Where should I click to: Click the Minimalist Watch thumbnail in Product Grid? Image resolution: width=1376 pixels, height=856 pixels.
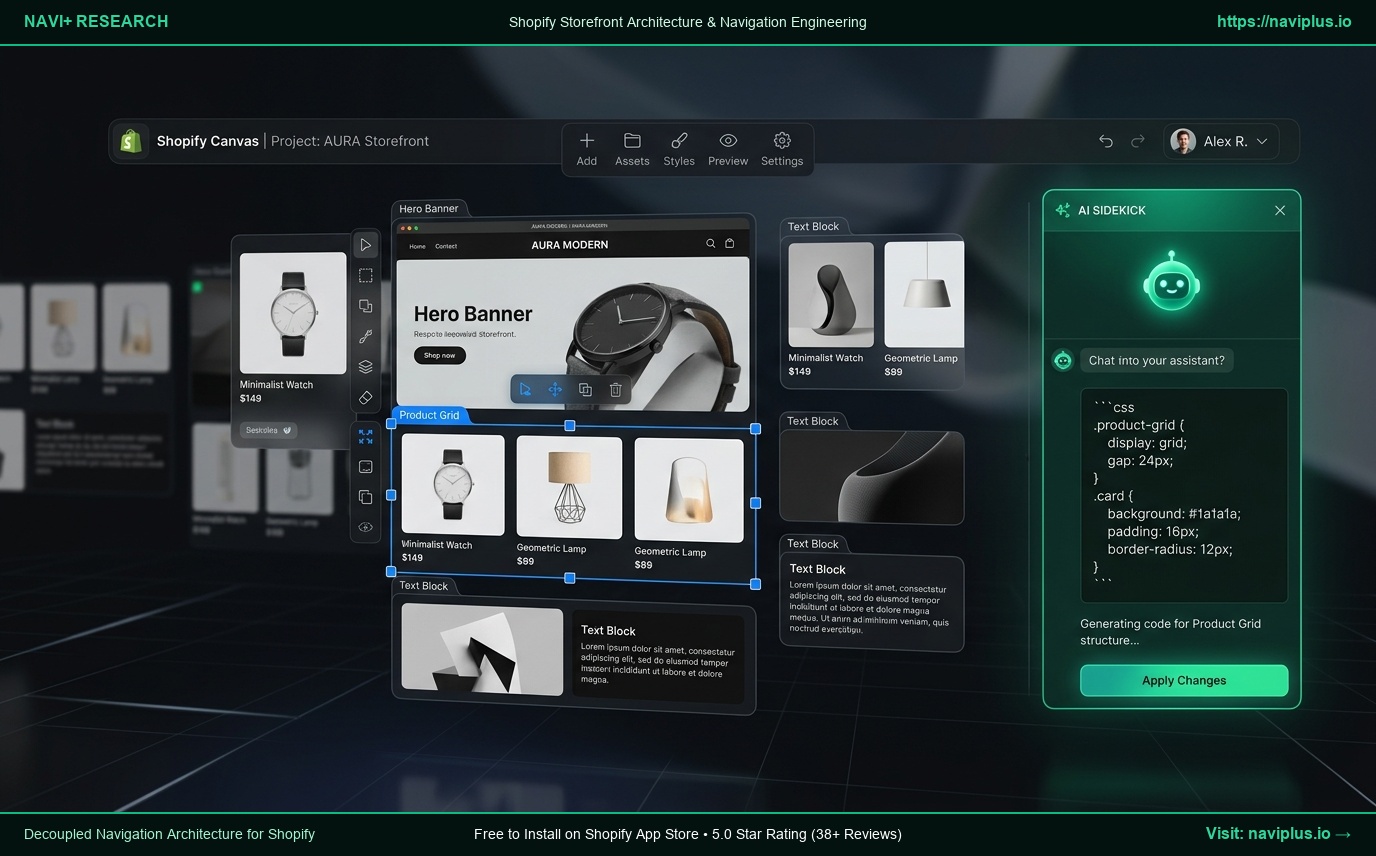(453, 484)
